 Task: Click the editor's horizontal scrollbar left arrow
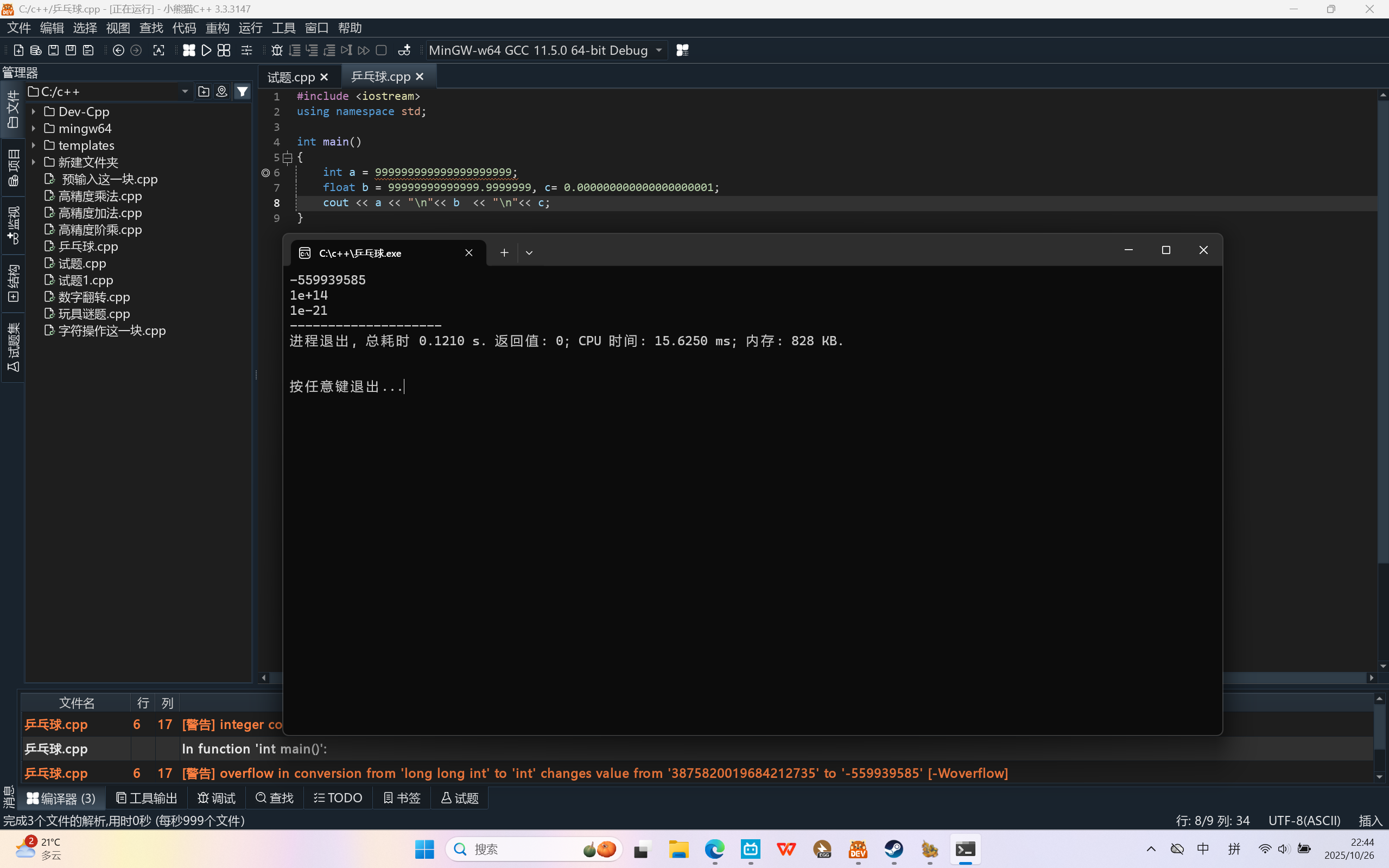click(264, 678)
